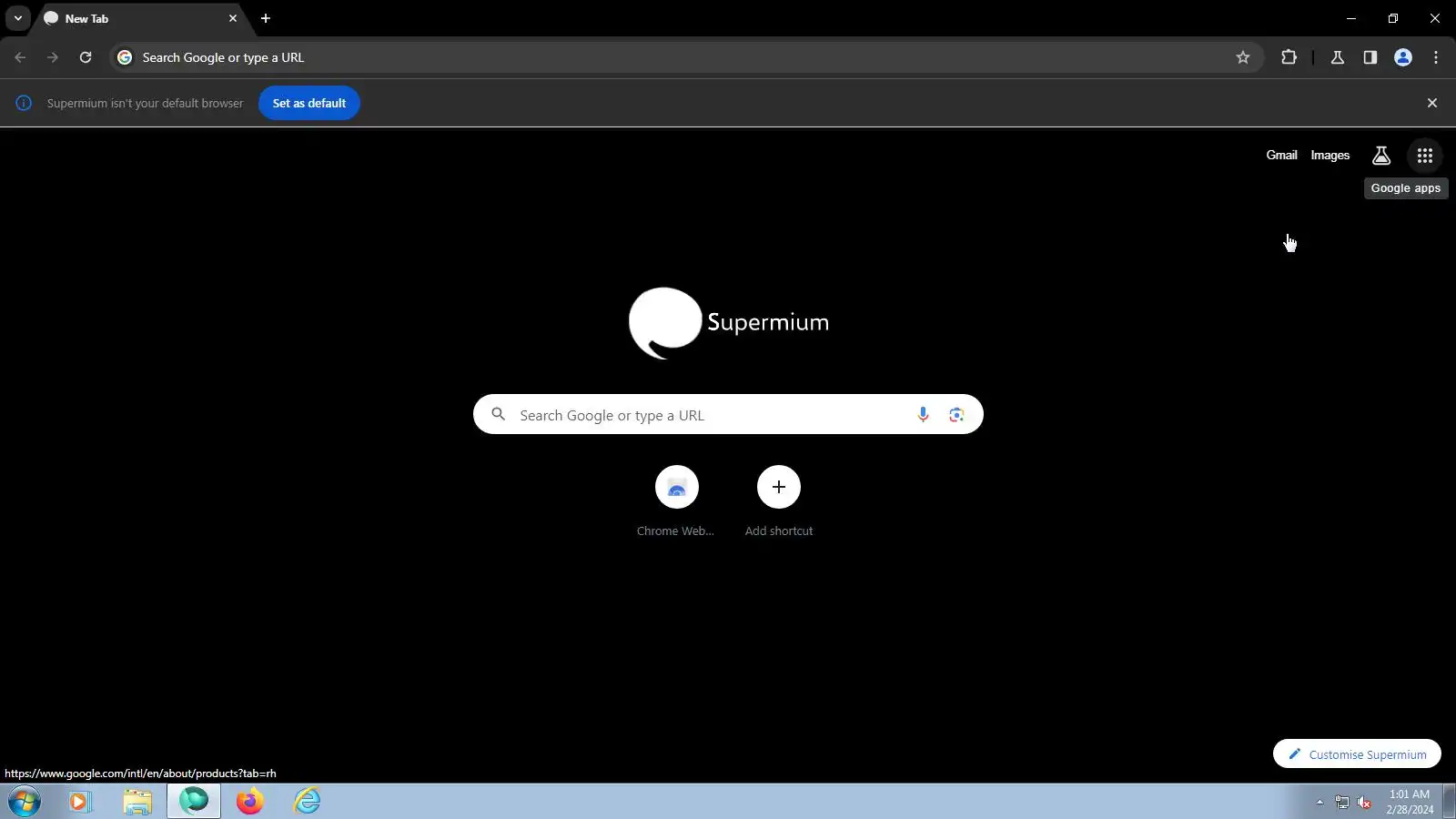Open the Google apps grid
This screenshot has width=1456, height=819.
pos(1425,156)
